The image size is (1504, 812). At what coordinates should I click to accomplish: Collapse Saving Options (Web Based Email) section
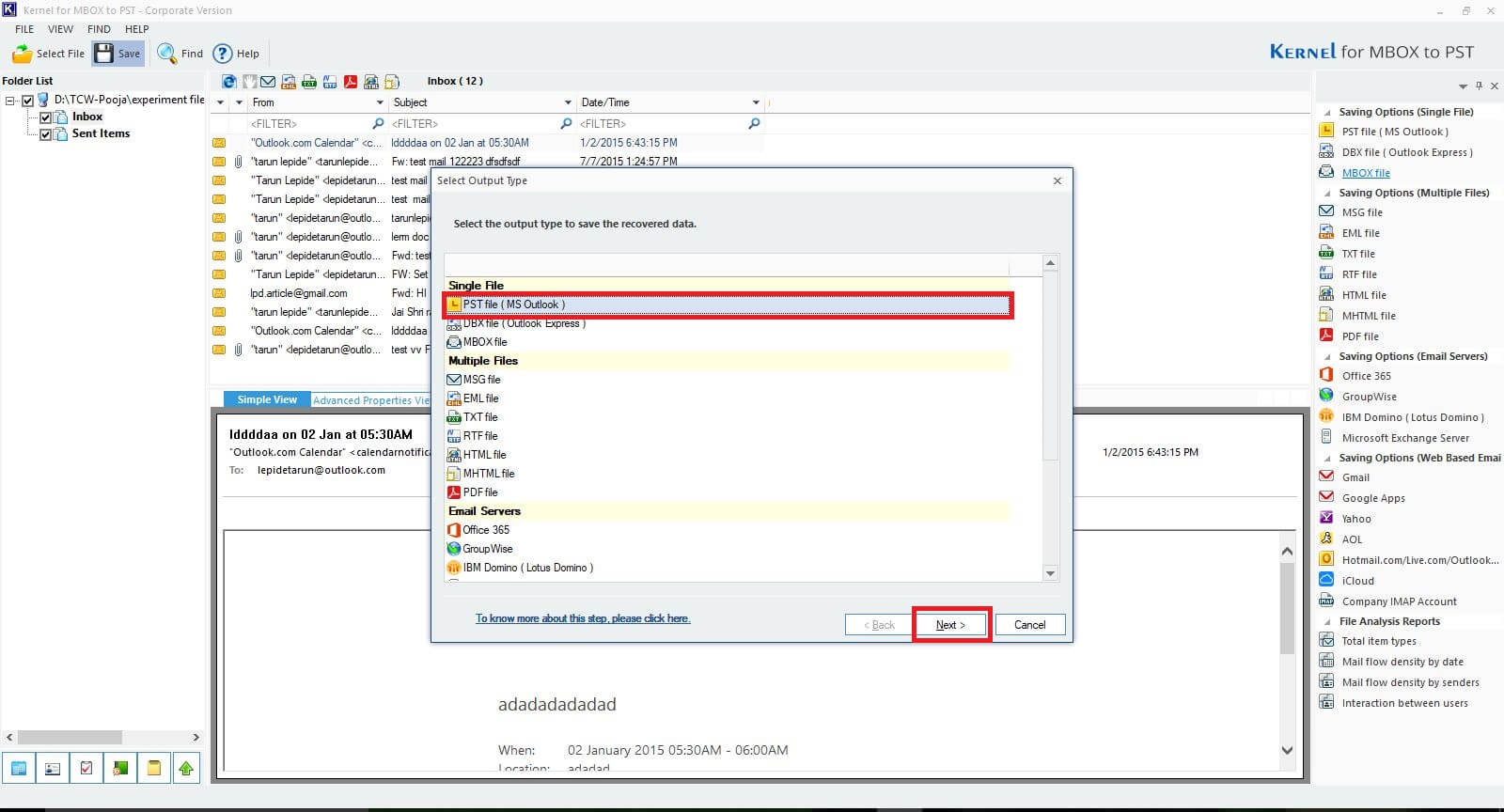click(1327, 459)
